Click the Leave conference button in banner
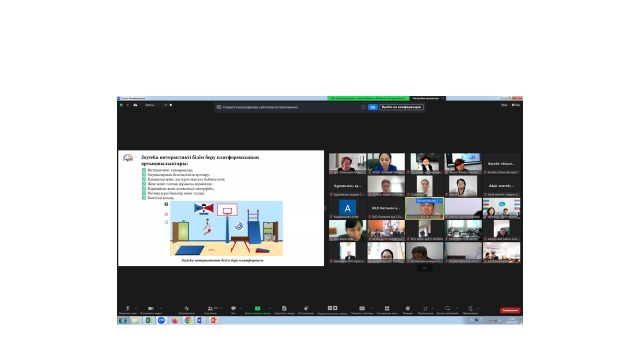This screenshot has width=640, height=360. [401, 107]
